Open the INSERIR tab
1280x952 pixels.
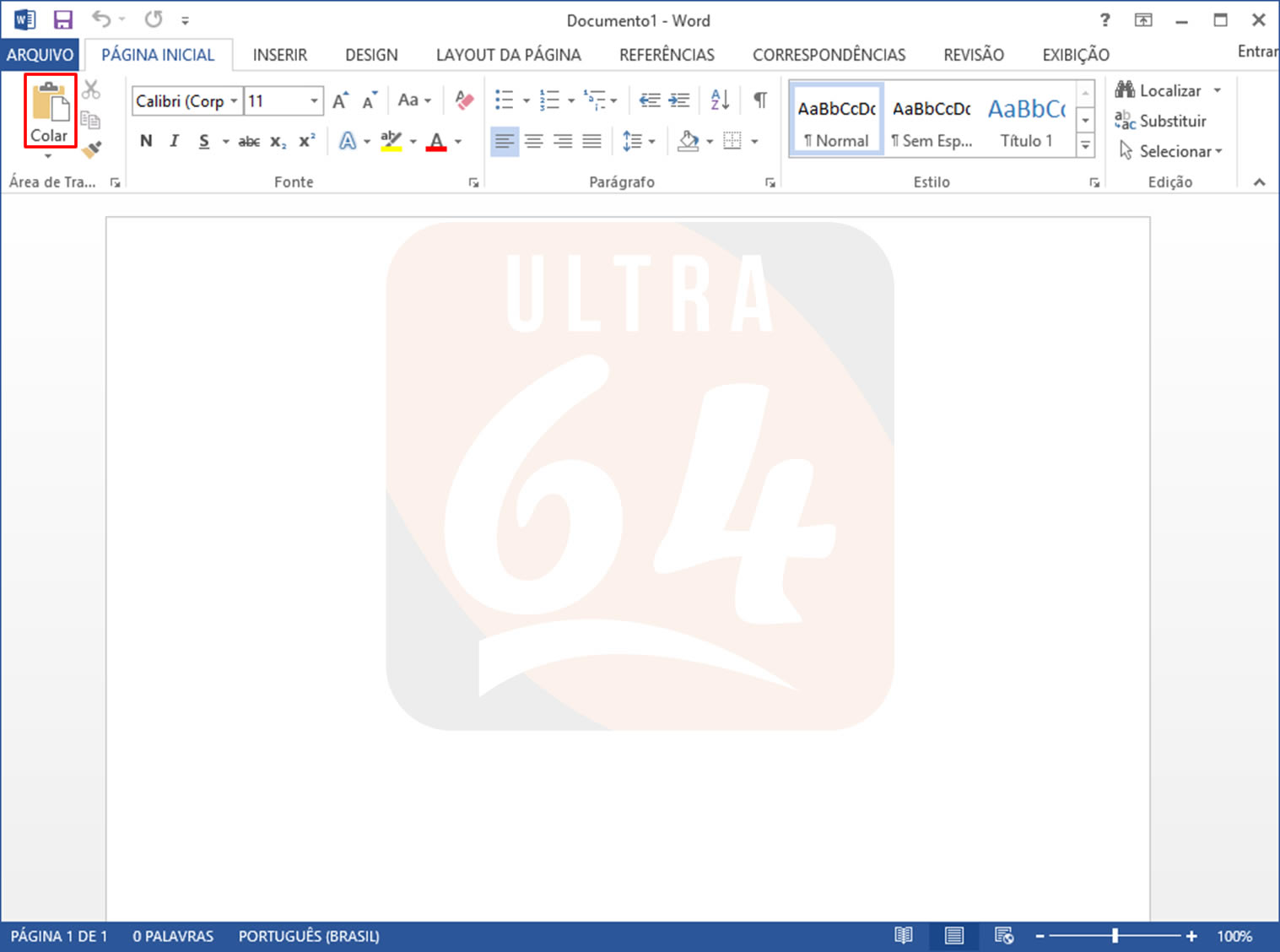[x=280, y=55]
